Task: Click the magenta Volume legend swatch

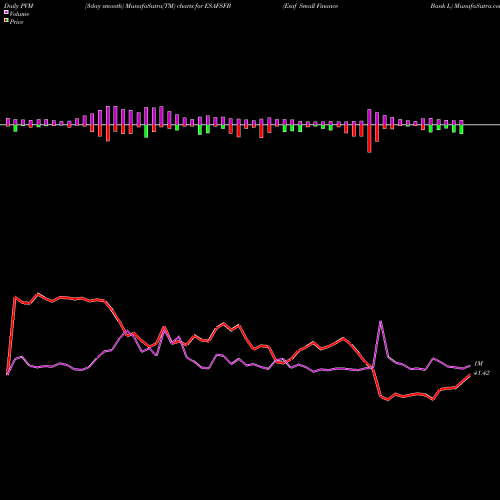Action: (x=6, y=12)
